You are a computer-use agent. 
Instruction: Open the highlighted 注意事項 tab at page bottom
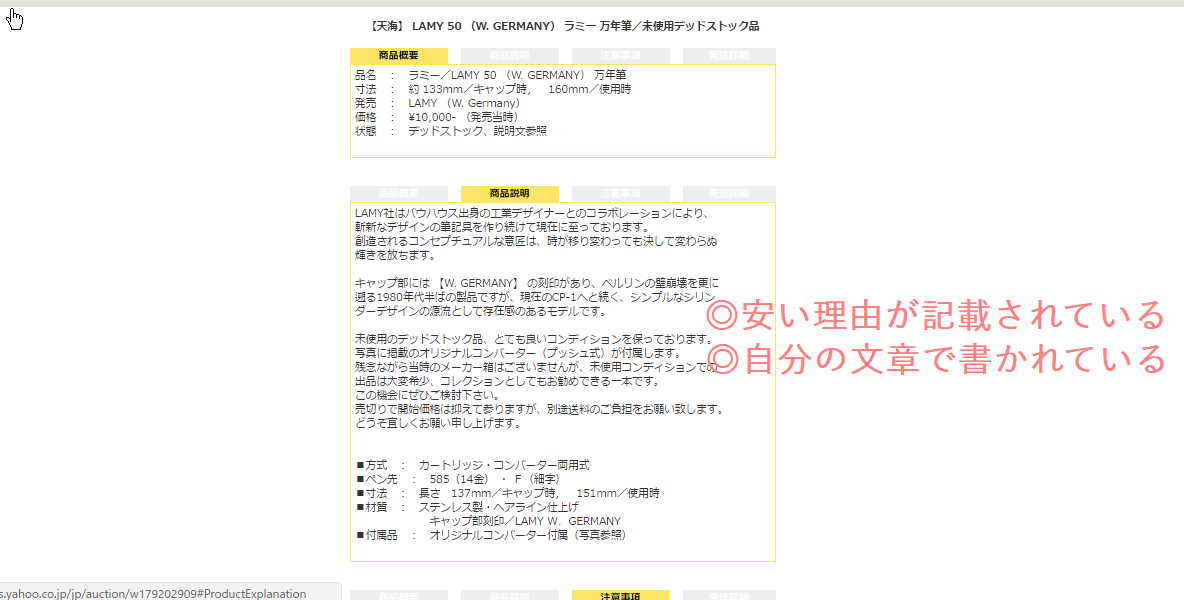pos(620,594)
